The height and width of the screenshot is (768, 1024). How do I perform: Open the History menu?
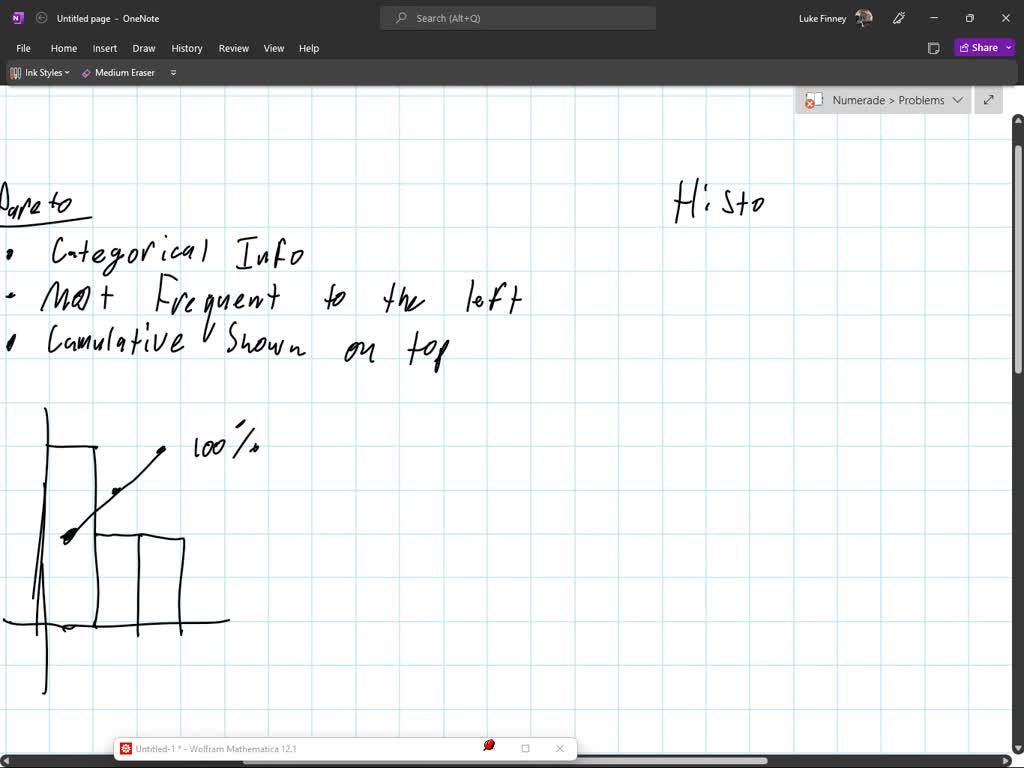point(187,47)
